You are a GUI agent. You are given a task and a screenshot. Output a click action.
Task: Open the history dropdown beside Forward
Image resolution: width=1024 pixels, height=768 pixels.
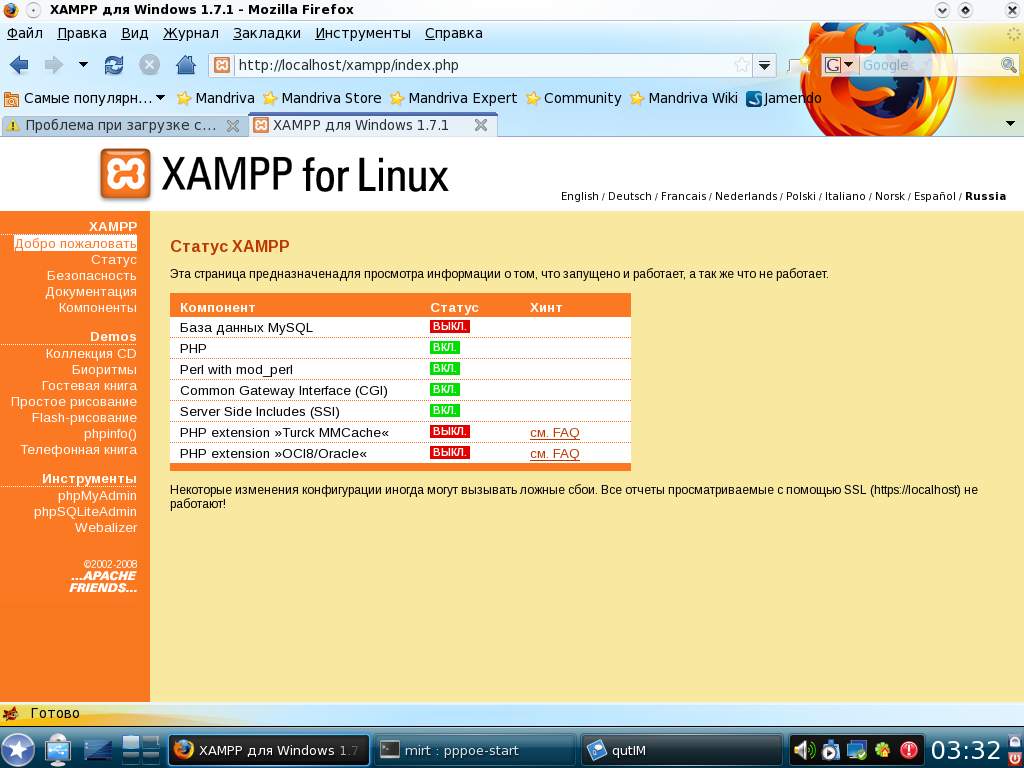83,65
